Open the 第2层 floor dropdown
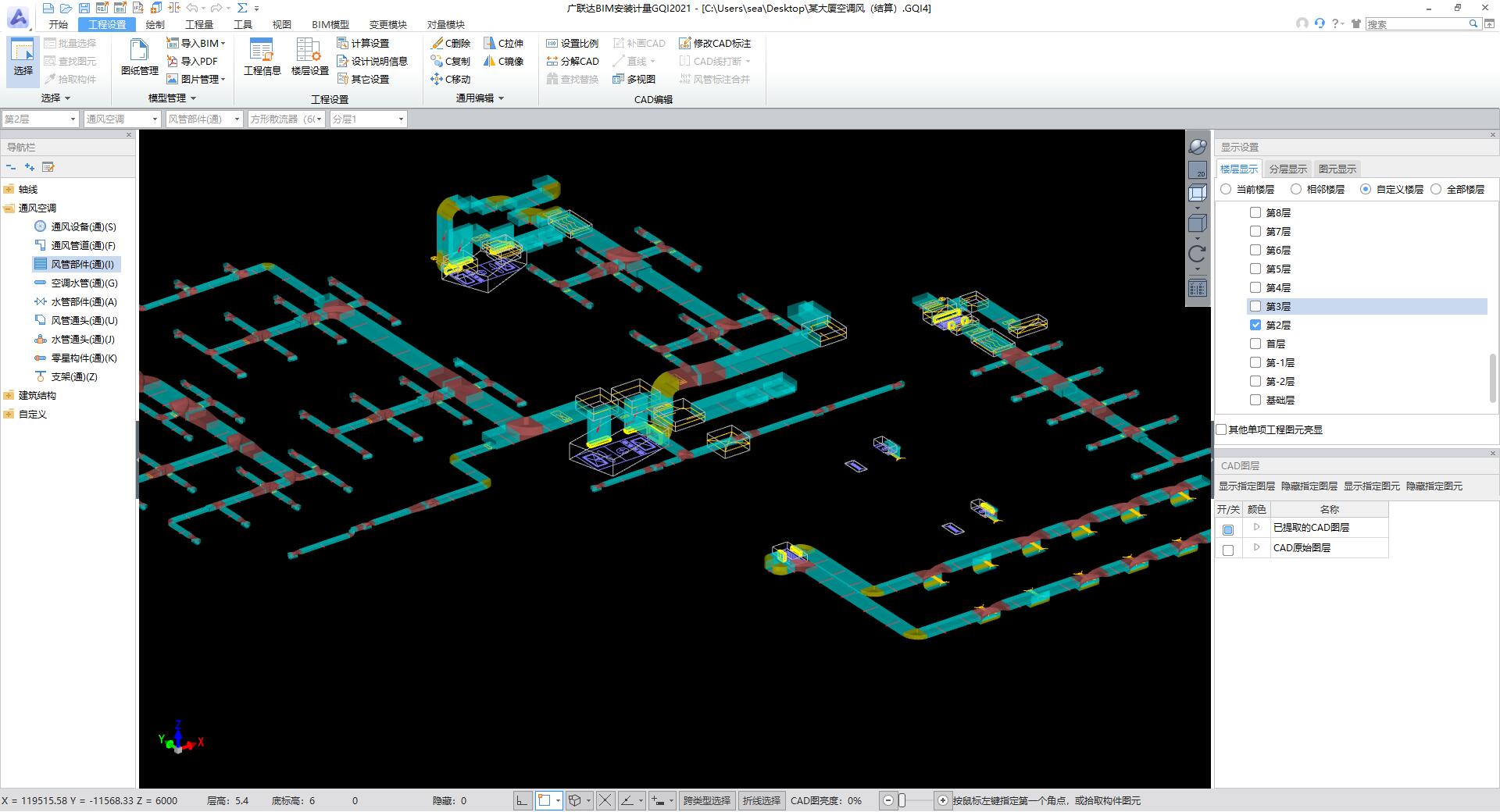The image size is (1500, 812). 40,119
